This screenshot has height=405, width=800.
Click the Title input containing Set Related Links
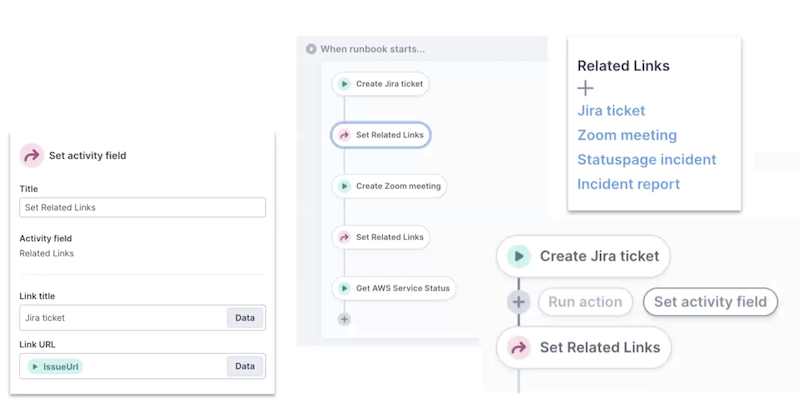pos(142,207)
